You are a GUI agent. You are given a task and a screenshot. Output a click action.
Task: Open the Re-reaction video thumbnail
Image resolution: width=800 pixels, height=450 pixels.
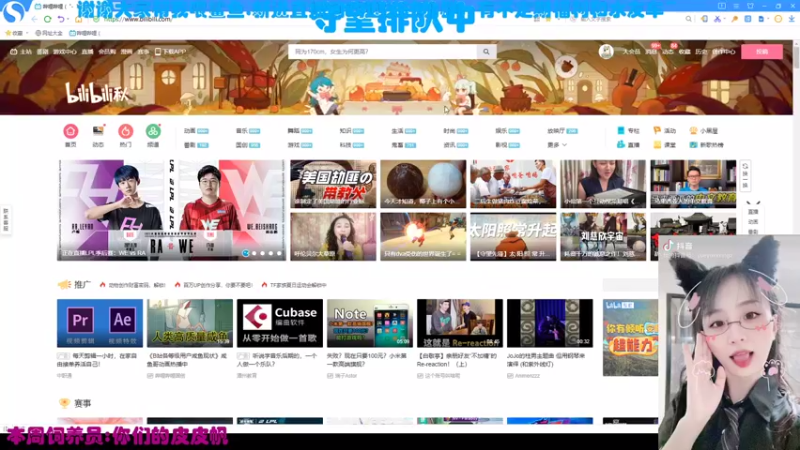point(460,323)
